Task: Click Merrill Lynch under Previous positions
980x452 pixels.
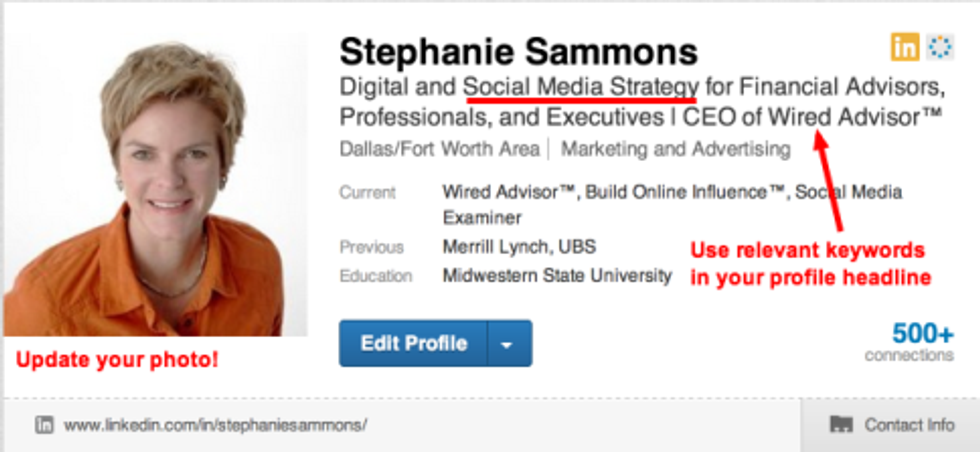Action: click(492, 247)
